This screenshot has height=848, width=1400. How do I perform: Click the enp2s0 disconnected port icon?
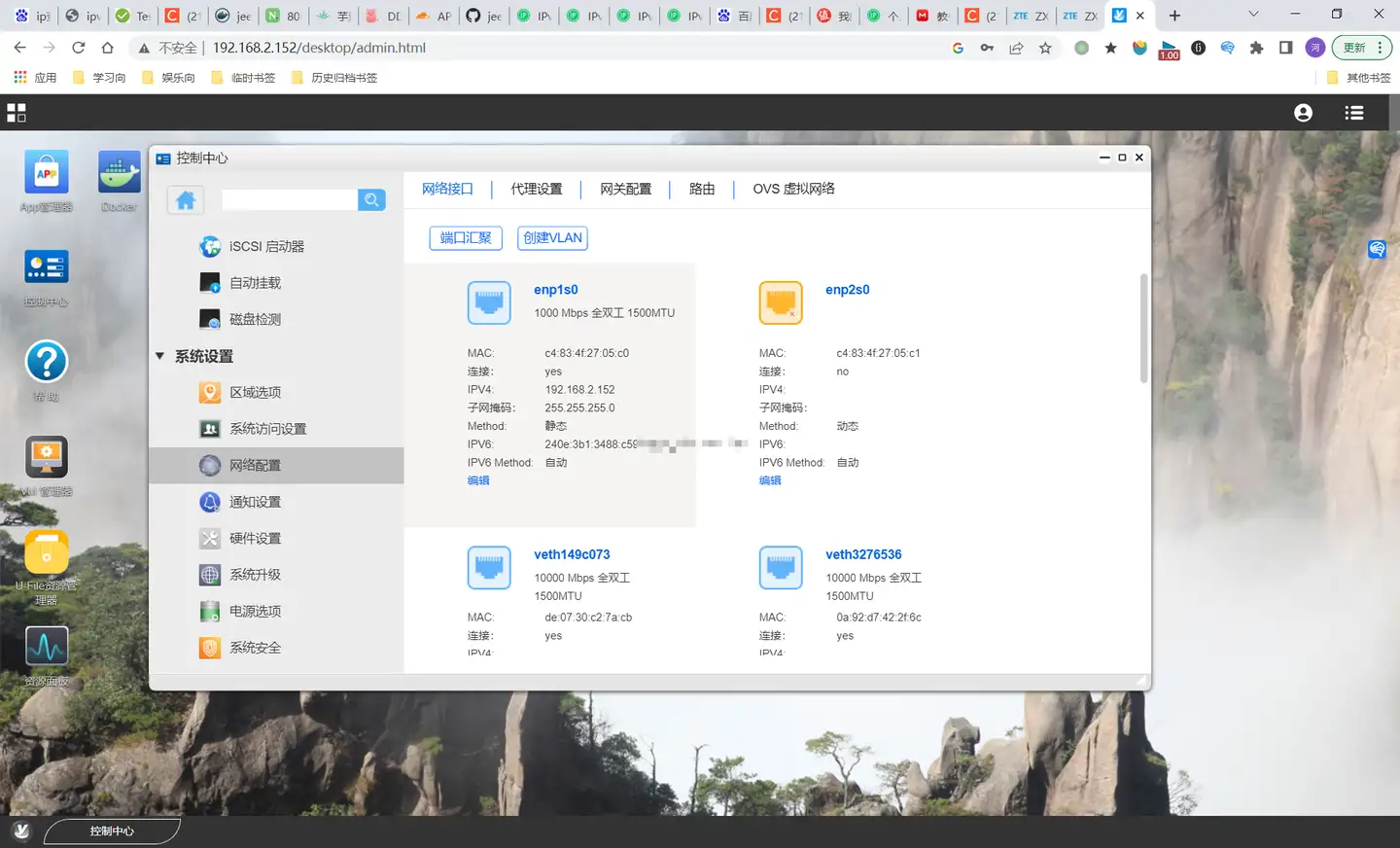pos(781,303)
